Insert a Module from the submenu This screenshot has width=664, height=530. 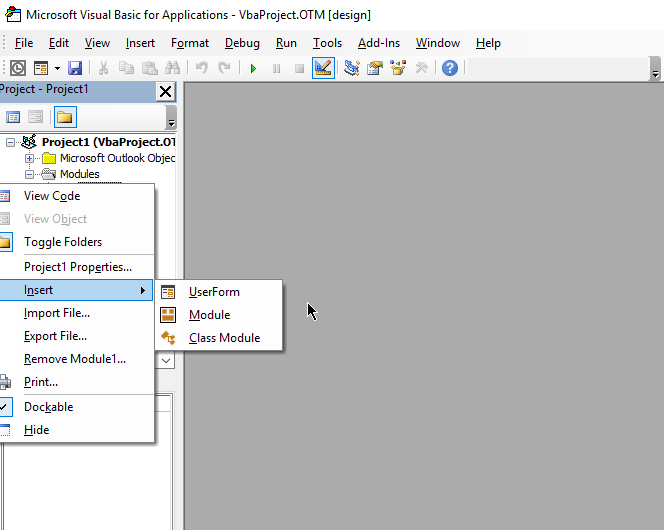pos(219,315)
